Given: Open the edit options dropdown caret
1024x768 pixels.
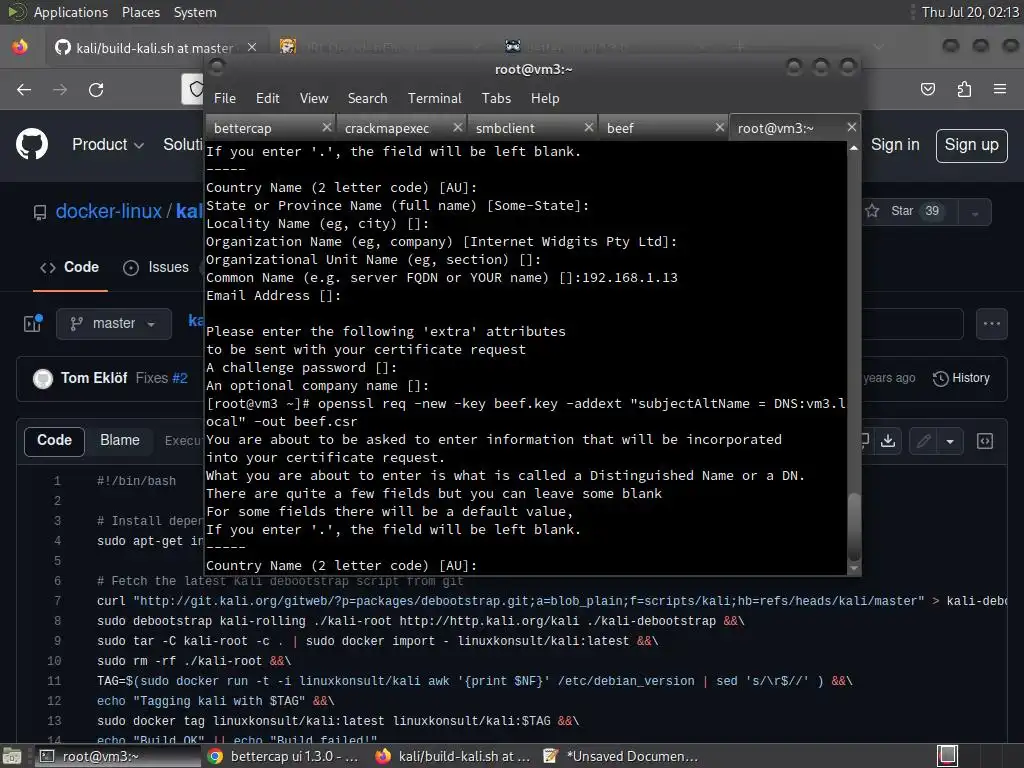Looking at the screenshot, I should tap(950, 441).
